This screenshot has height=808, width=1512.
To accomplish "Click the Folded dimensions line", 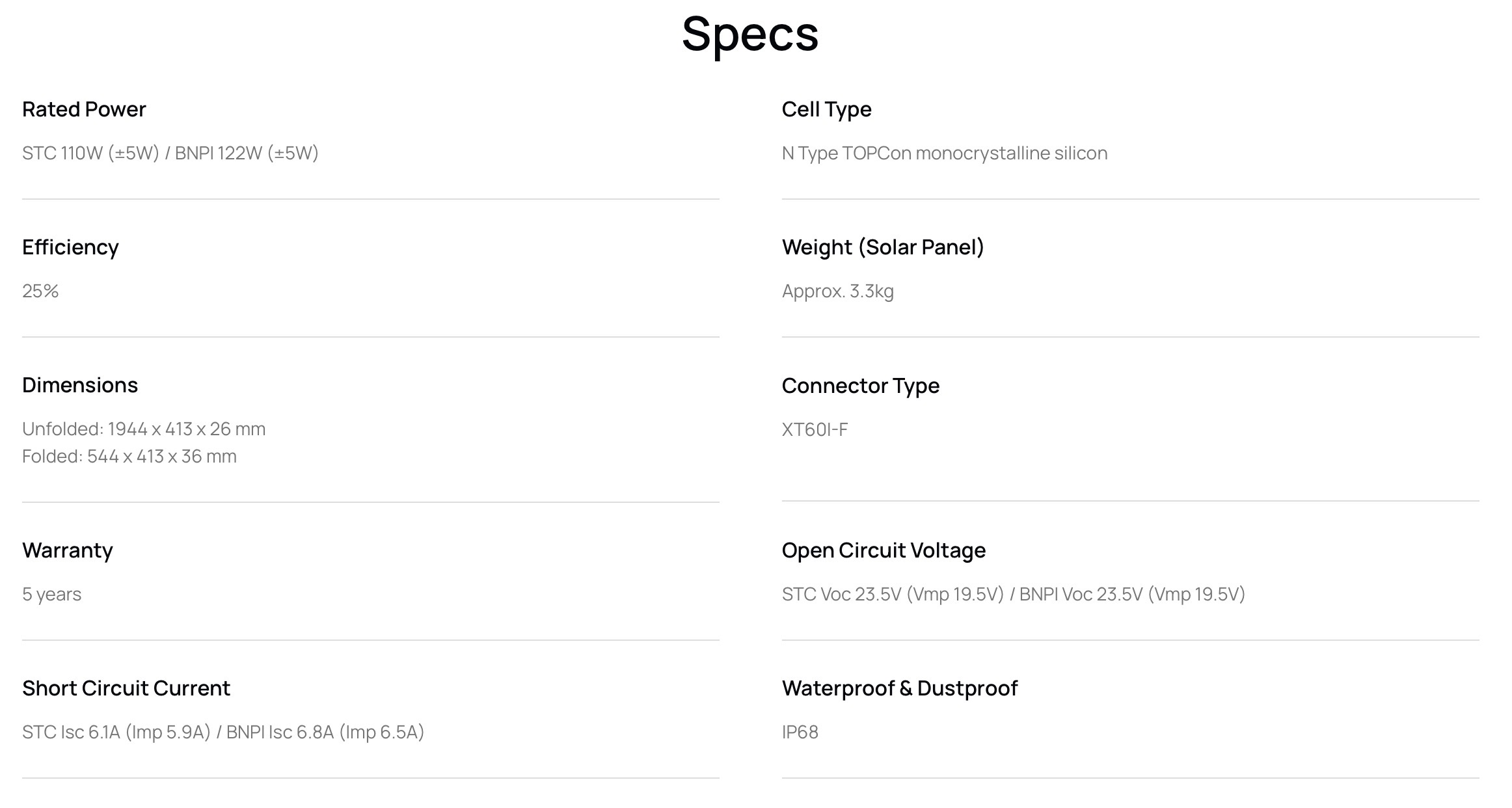I will click(129, 456).
